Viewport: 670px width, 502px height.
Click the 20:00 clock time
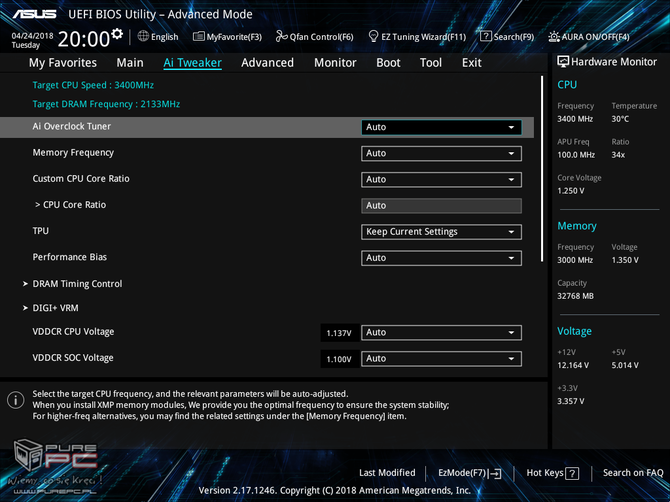click(x=84, y=39)
